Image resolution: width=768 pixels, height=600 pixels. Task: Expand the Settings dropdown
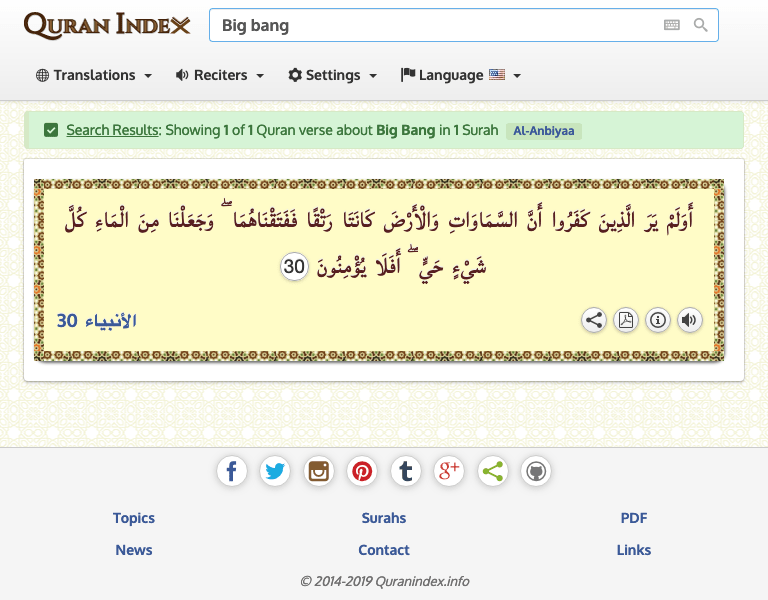coord(333,75)
